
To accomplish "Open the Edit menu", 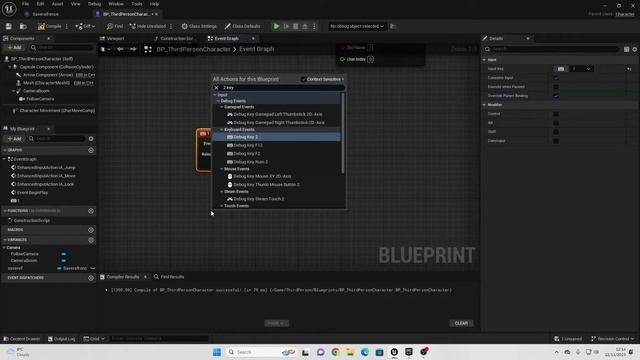I will (40, 4).
